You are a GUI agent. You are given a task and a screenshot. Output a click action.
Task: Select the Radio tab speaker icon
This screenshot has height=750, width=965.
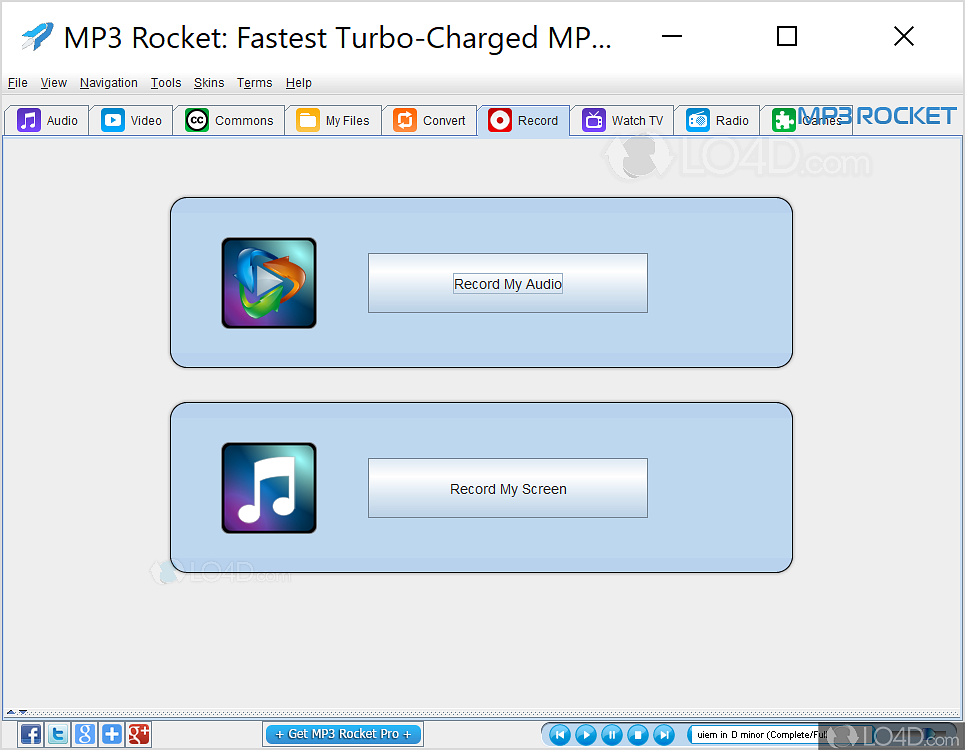pos(698,120)
